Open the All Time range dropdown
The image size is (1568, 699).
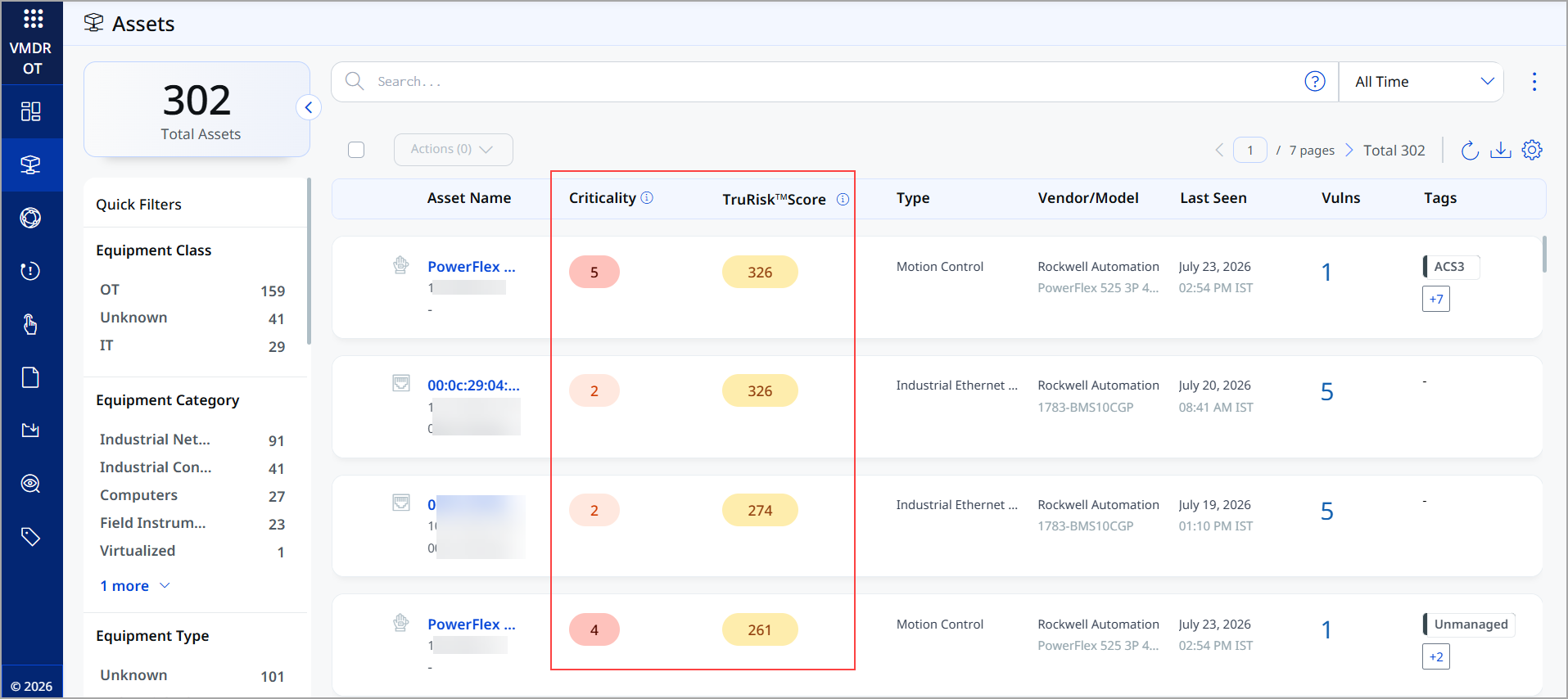point(1421,82)
